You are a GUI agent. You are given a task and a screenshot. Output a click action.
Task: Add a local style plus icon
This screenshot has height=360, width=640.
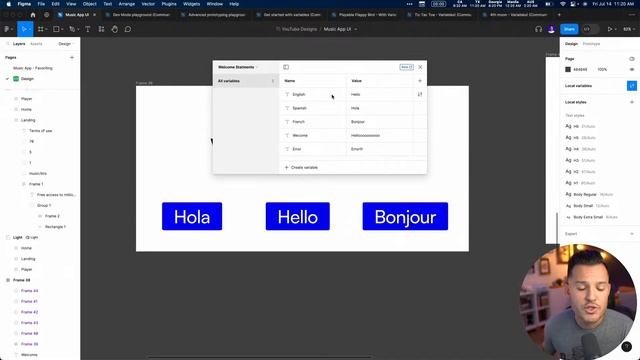(x=632, y=102)
